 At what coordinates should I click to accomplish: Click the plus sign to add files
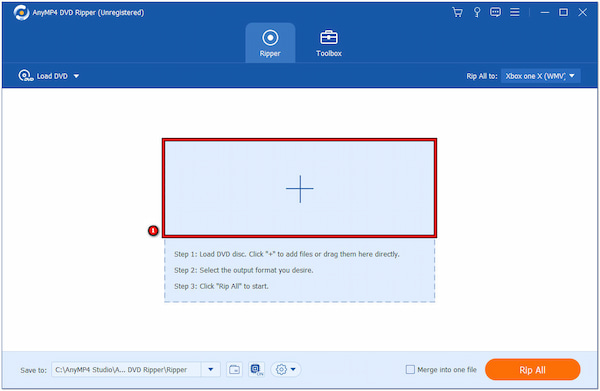(x=300, y=189)
